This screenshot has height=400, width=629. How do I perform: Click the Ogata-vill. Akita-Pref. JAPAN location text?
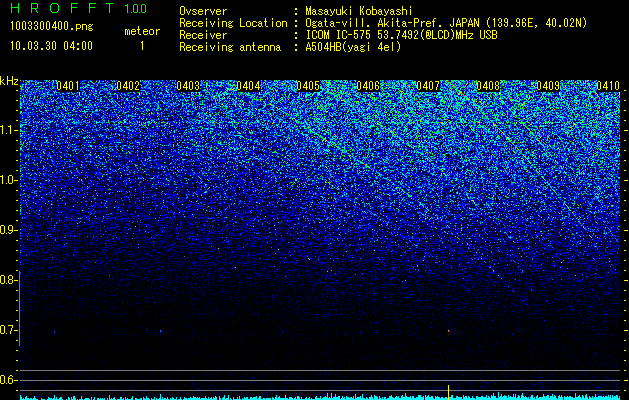click(446, 23)
